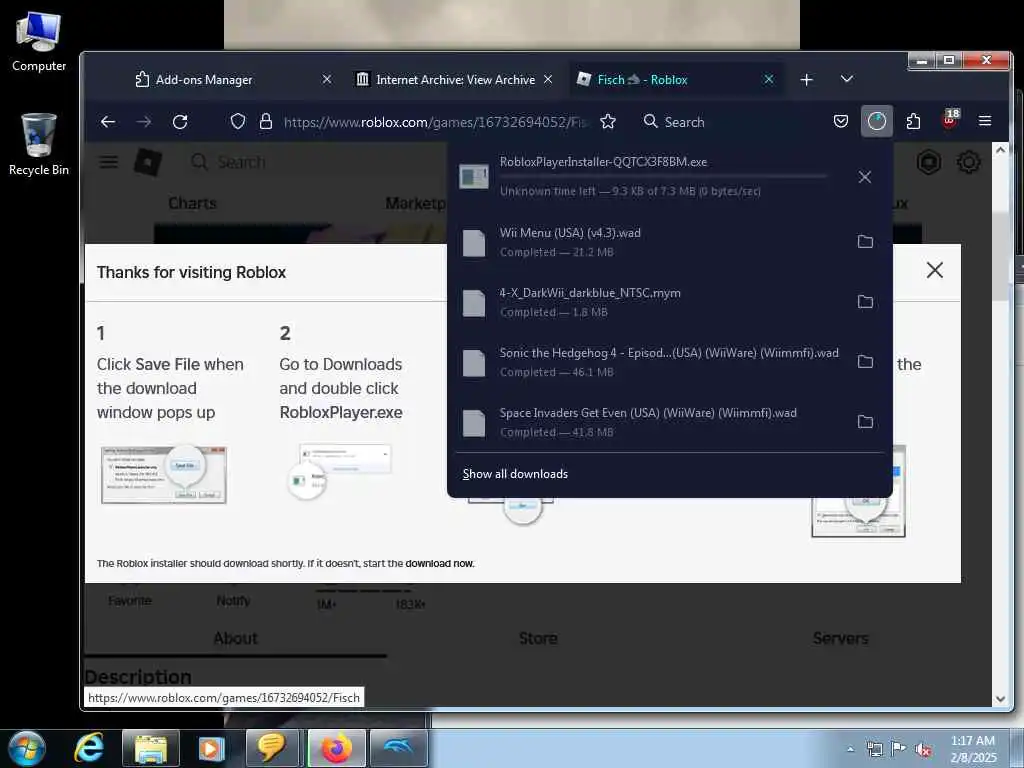Screen dimensions: 1024x768
Task: Click the taskbar clock showing 1:17 AM
Action: click(973, 749)
